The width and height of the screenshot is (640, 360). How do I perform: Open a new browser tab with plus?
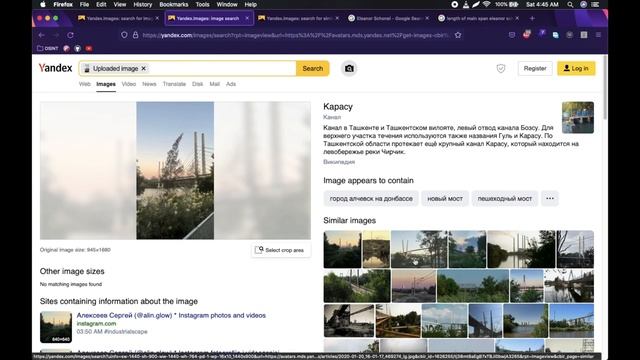point(532,18)
